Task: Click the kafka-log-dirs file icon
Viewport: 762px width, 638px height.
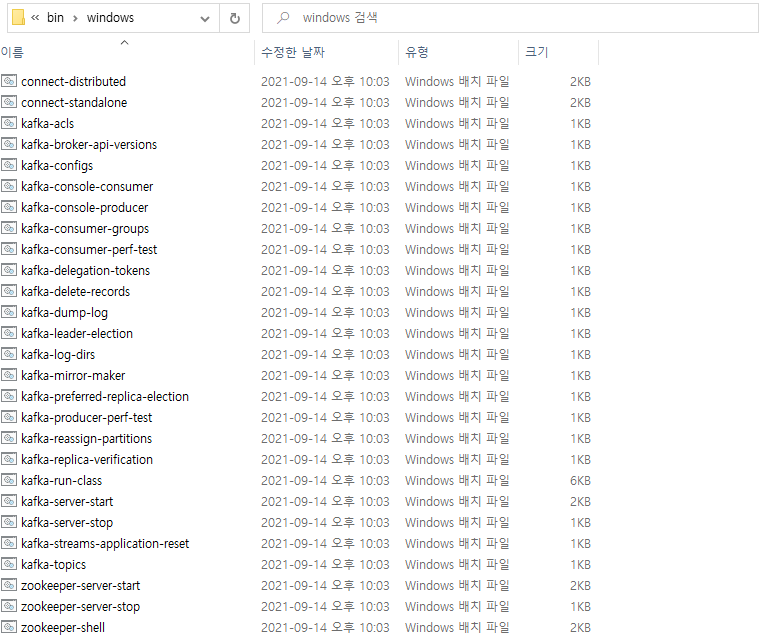Action: point(9,354)
